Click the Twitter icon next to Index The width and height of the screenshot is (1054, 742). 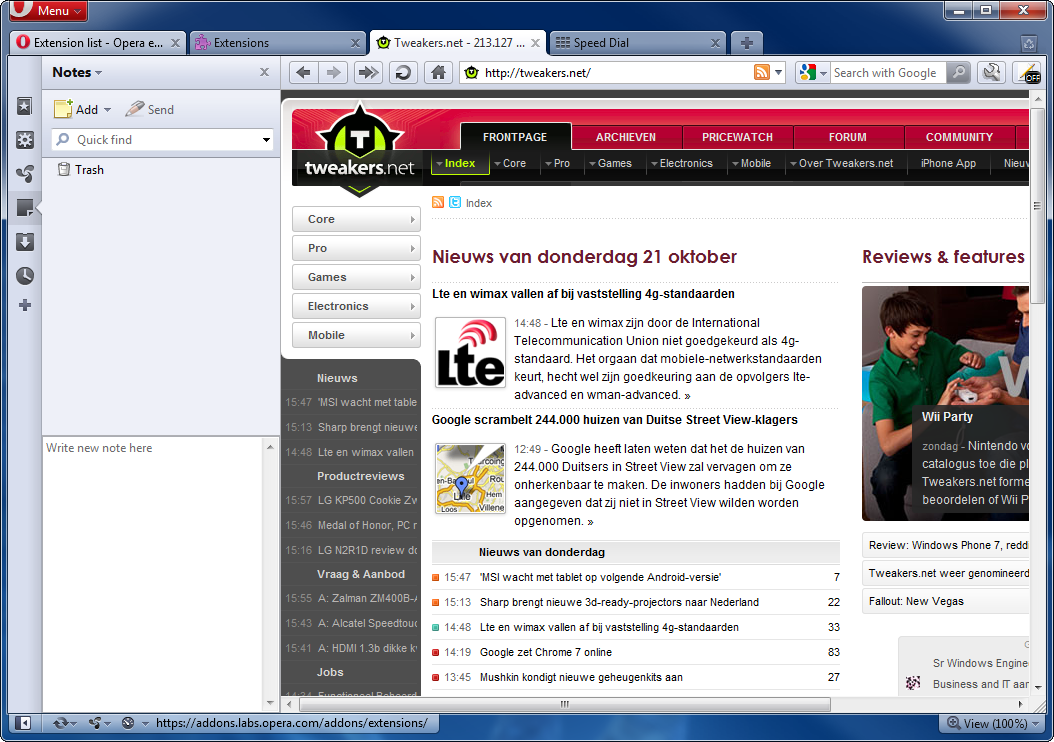point(455,202)
